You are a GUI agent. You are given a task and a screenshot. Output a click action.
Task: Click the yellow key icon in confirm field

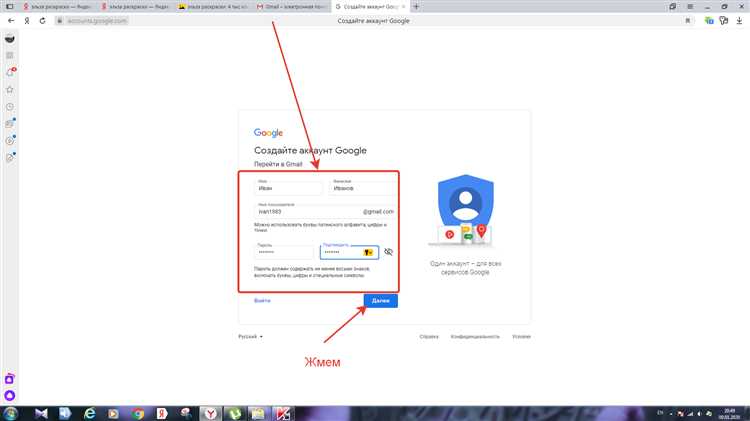coord(368,252)
